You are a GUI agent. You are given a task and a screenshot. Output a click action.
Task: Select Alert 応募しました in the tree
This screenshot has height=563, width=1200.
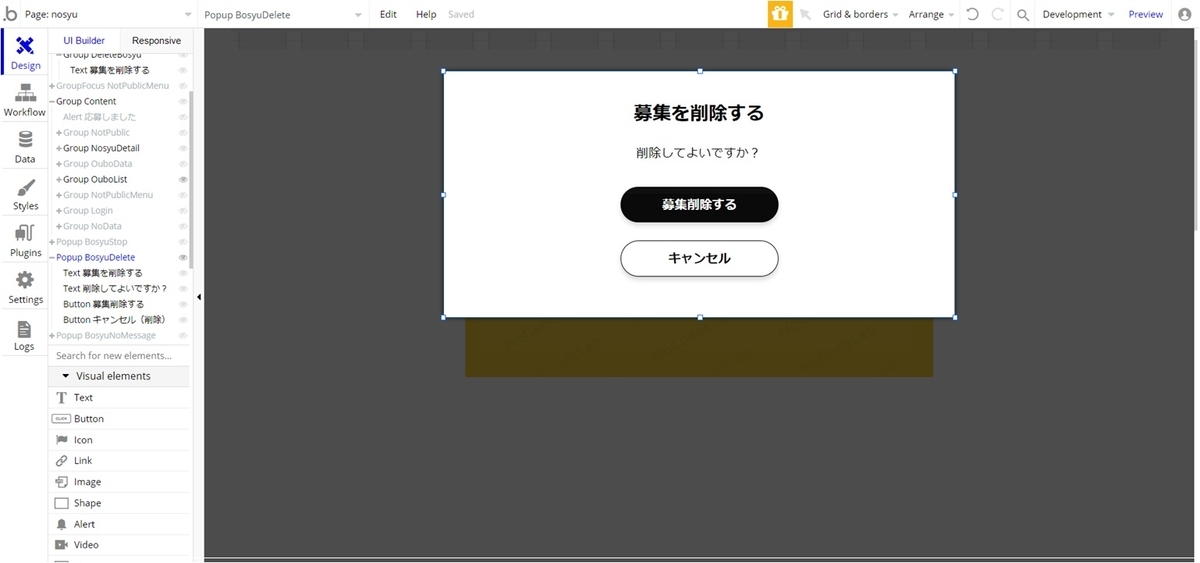[99, 117]
